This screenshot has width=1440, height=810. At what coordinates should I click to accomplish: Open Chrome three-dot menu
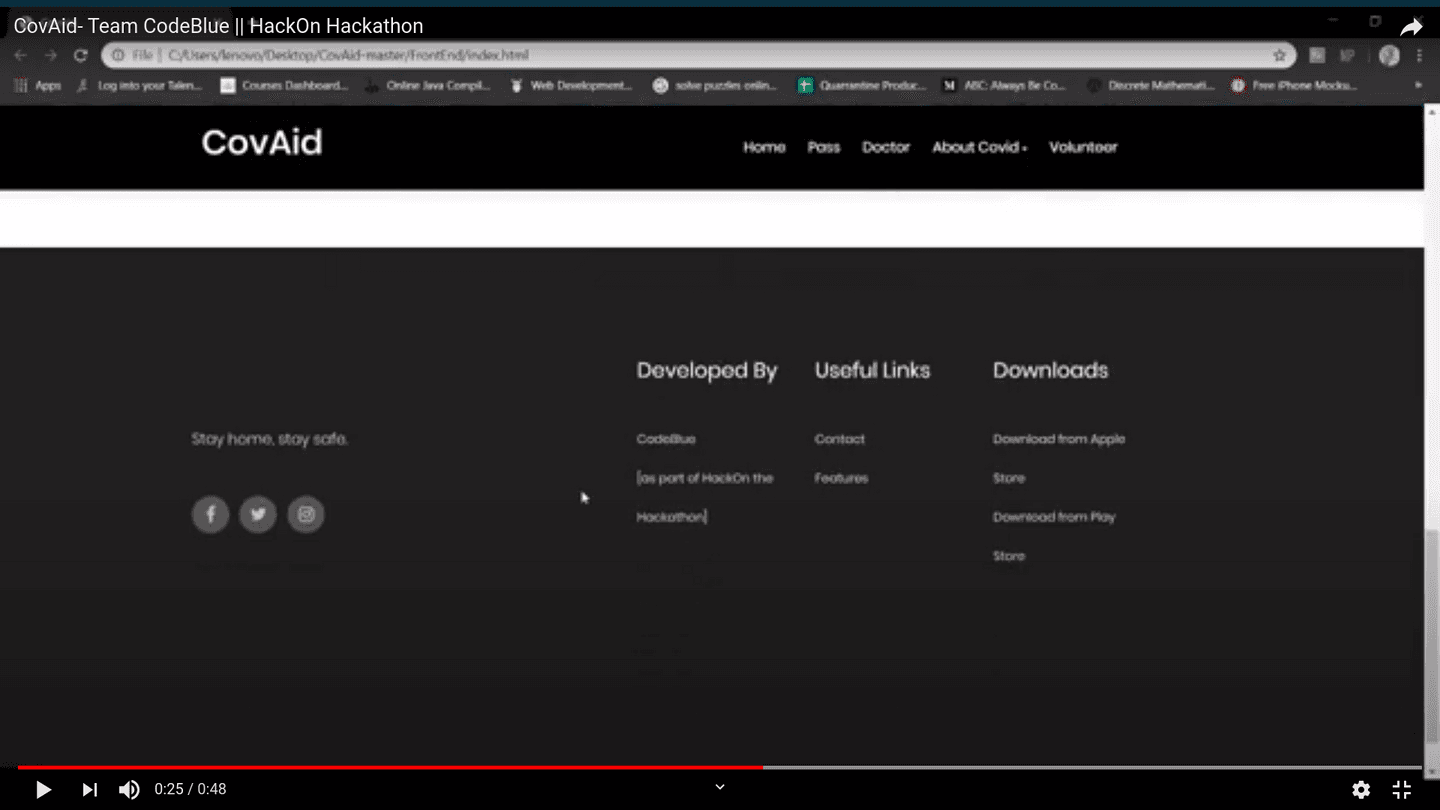click(1419, 56)
